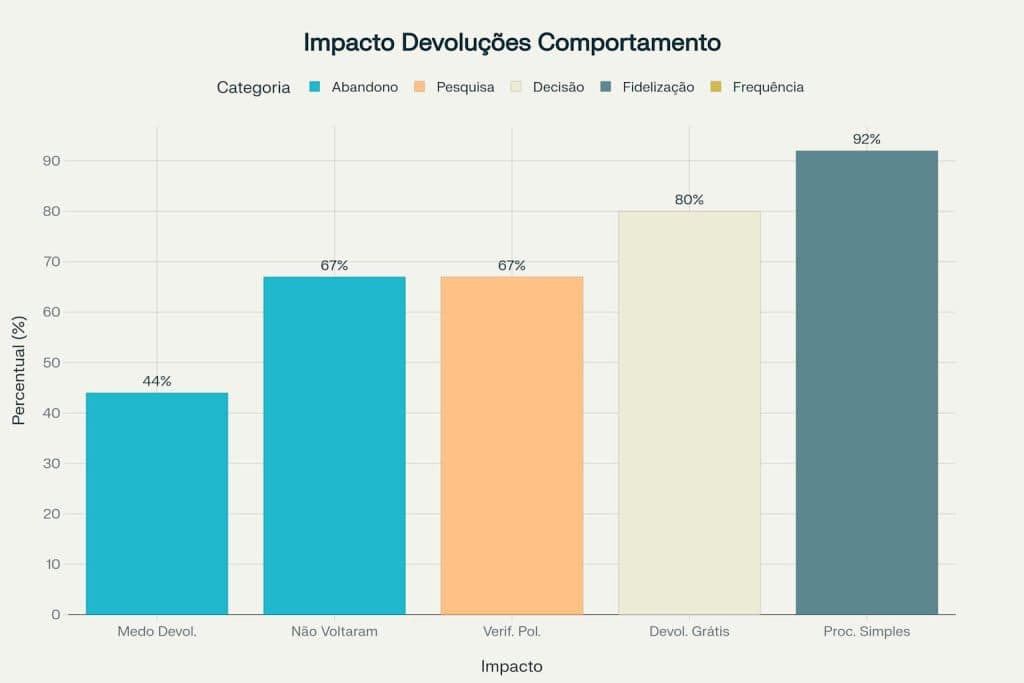Select the tall Proc. Simples bar
Image resolution: width=1024 pixels, height=683 pixels.
pyautogui.click(x=866, y=382)
